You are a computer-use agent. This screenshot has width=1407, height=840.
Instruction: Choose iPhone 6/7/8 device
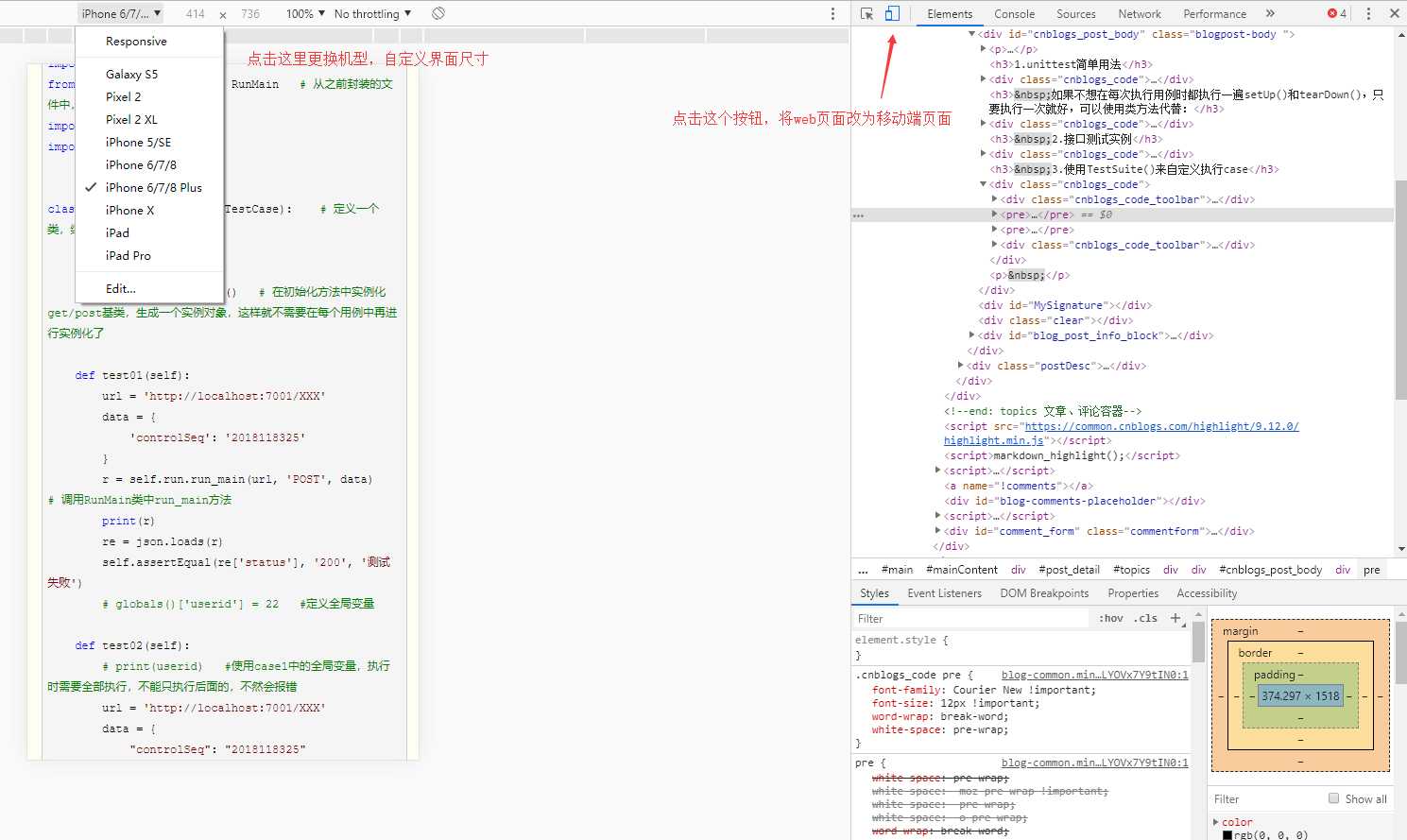coord(149,164)
